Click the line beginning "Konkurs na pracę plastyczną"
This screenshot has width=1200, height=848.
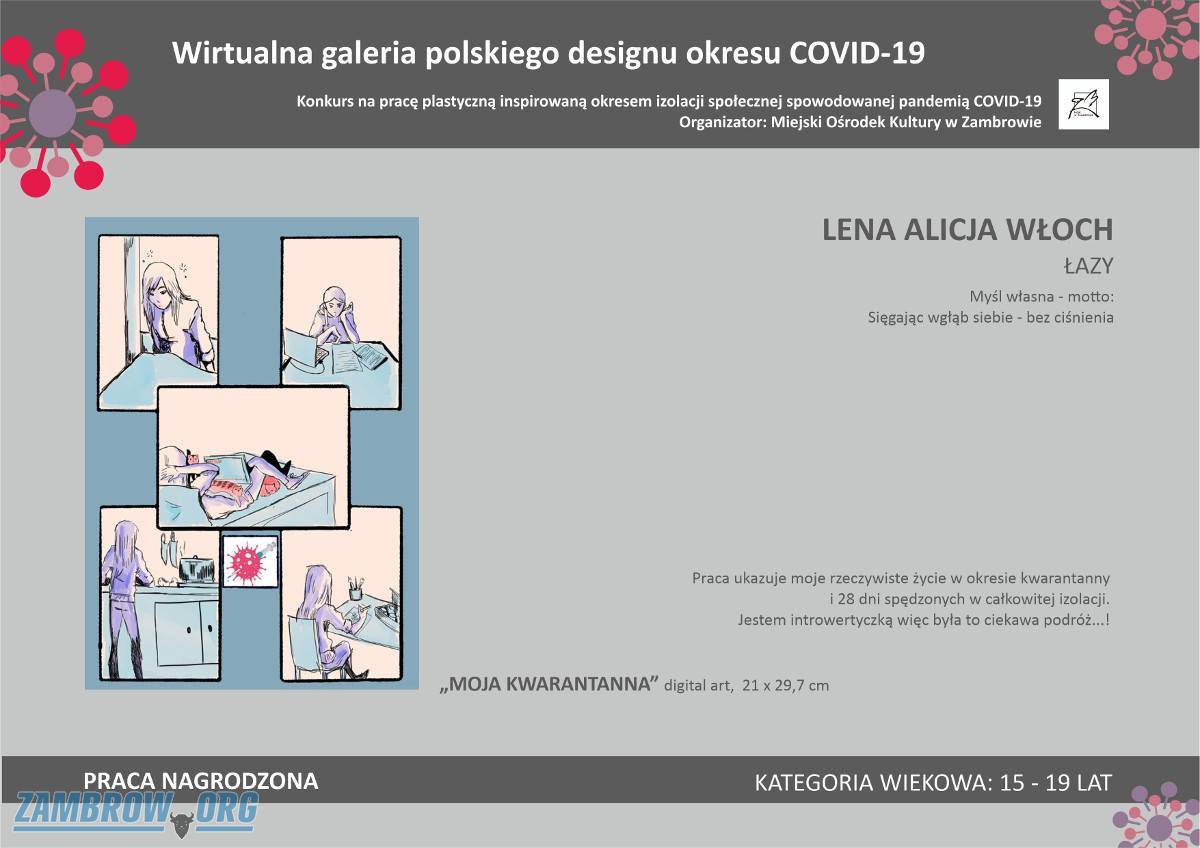coord(669,101)
